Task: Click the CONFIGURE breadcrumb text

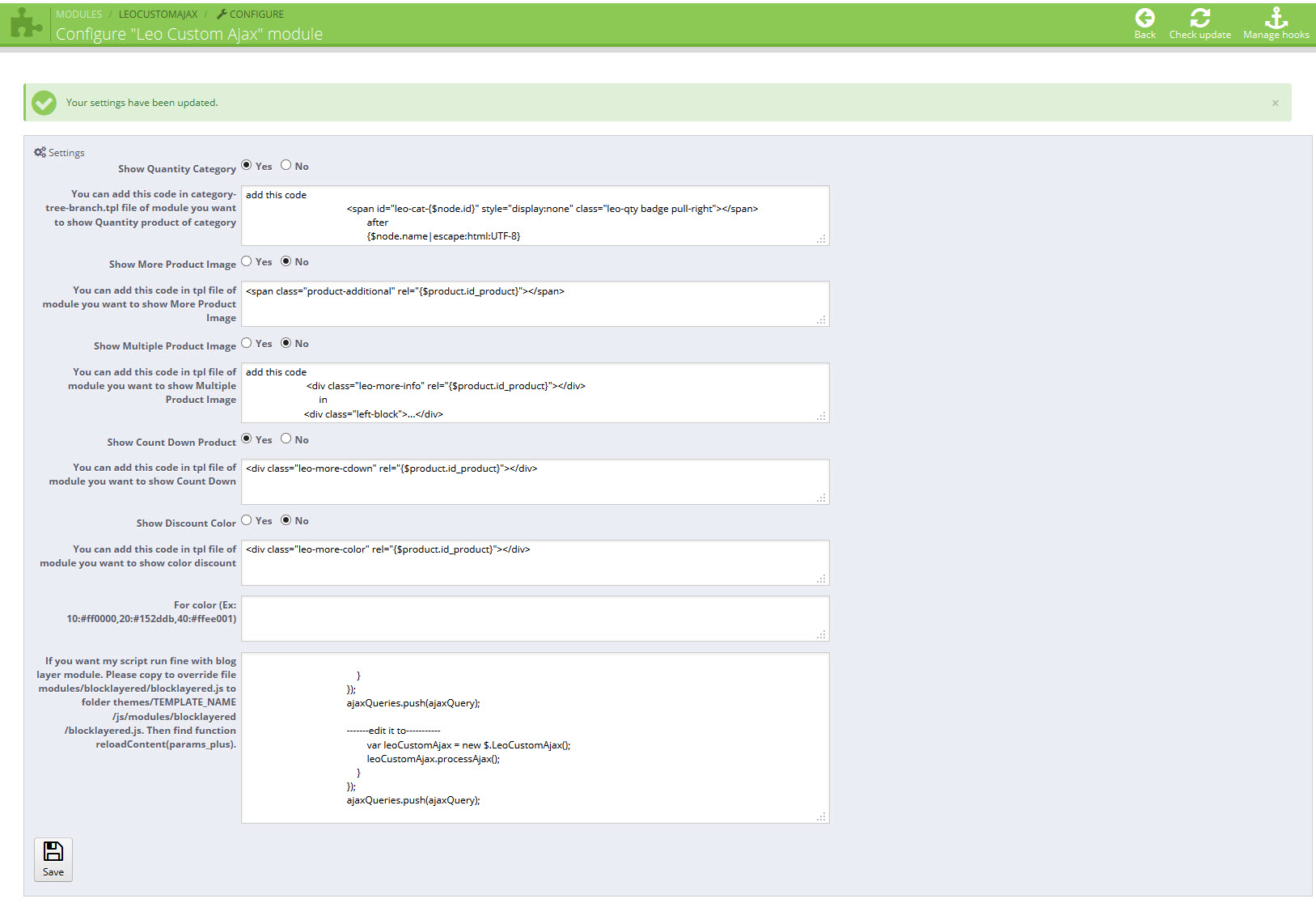Action: click(x=256, y=15)
